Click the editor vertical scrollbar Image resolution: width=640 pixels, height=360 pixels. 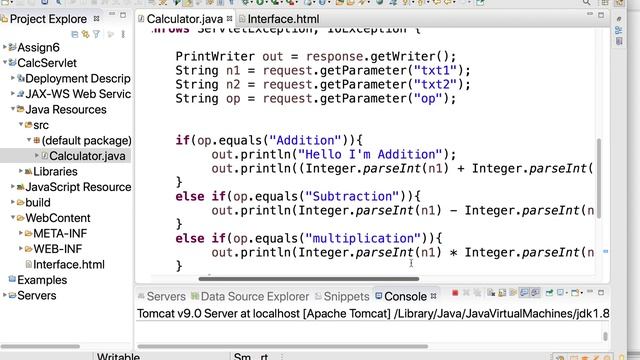click(x=599, y=178)
